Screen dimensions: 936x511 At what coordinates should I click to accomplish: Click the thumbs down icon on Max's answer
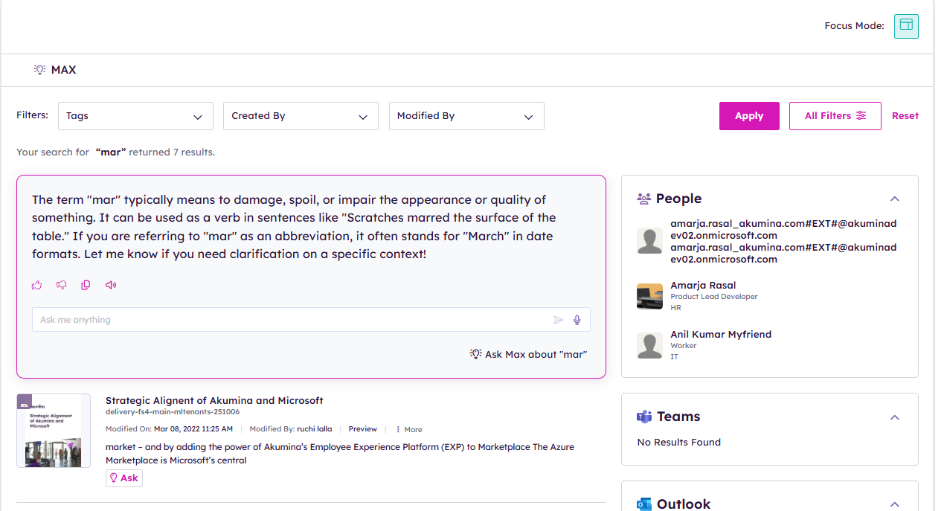pyautogui.click(x=61, y=285)
